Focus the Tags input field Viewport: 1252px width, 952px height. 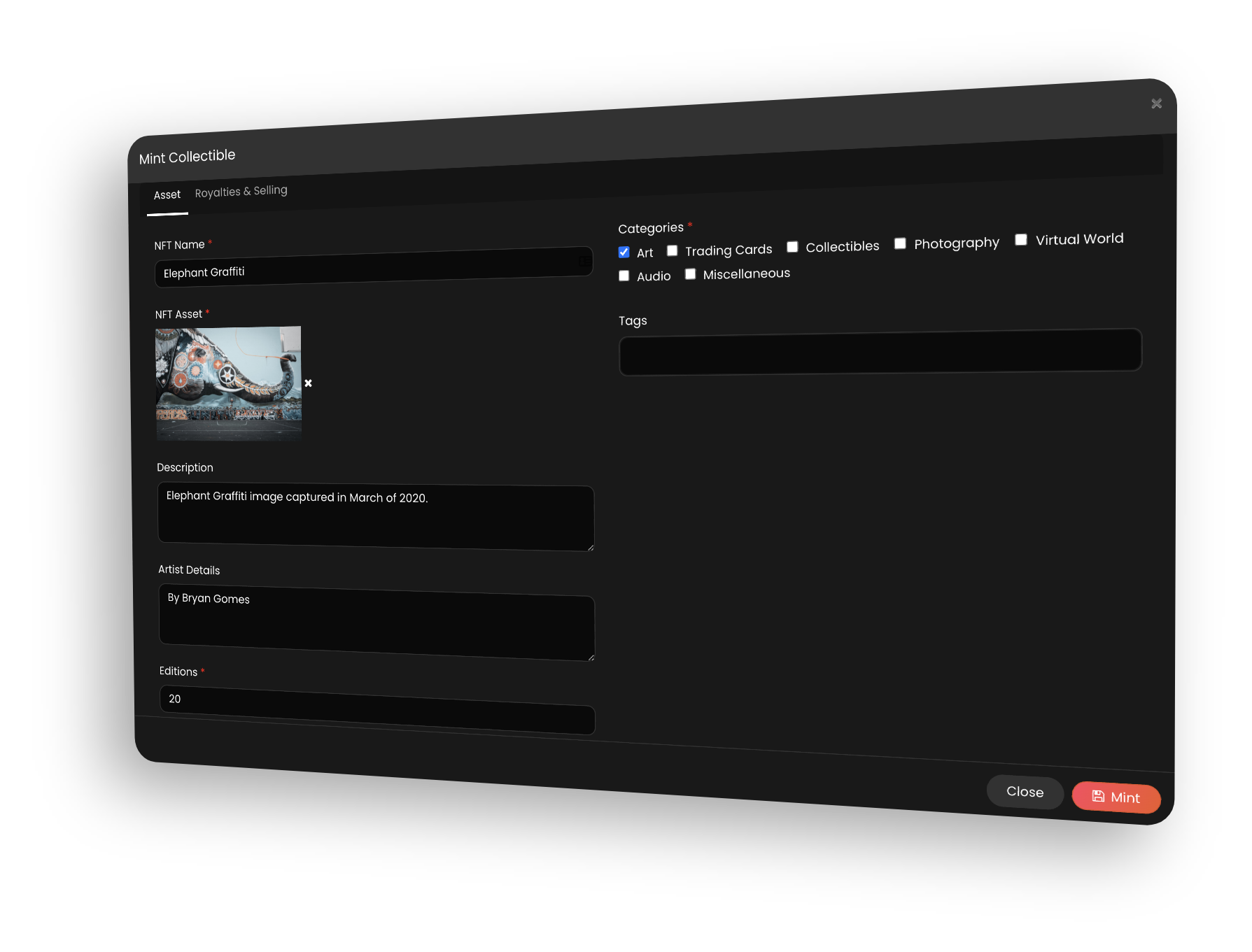coord(880,352)
